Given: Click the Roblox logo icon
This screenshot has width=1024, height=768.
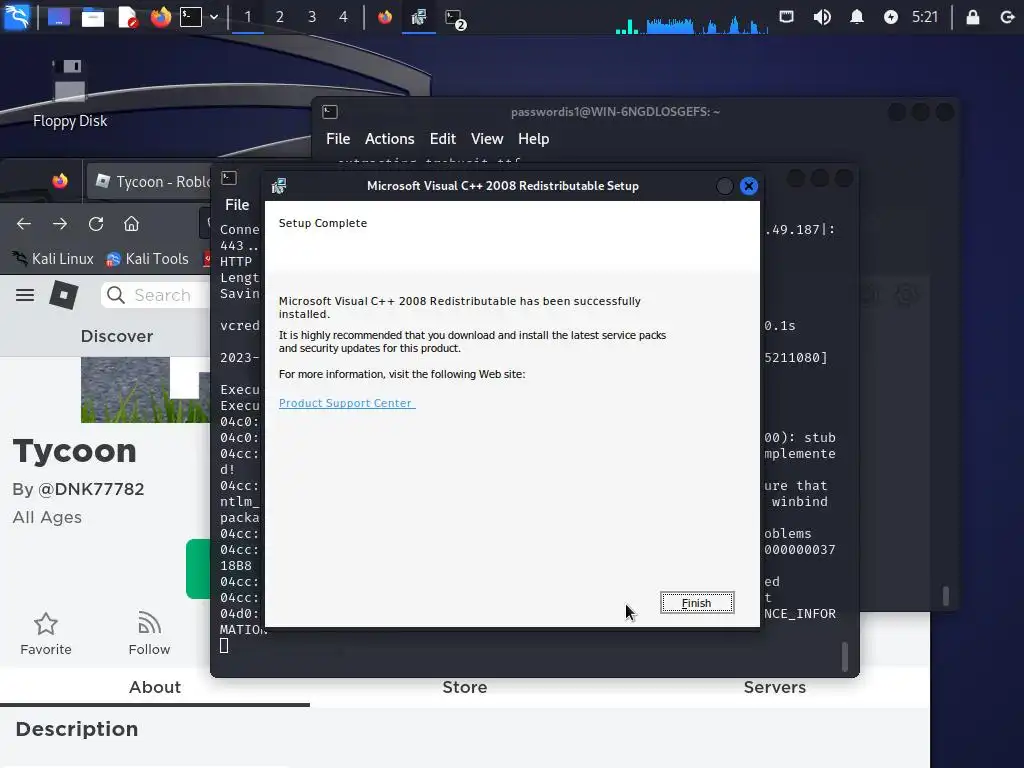Looking at the screenshot, I should coord(64,295).
